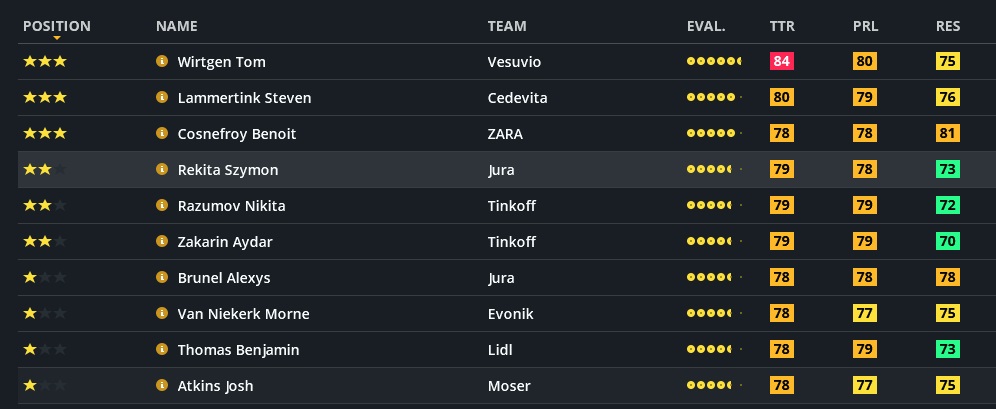The height and width of the screenshot is (409, 996).
Task: Click info icon for Cosnefroy Benoit
Action: pyautogui.click(x=161, y=134)
